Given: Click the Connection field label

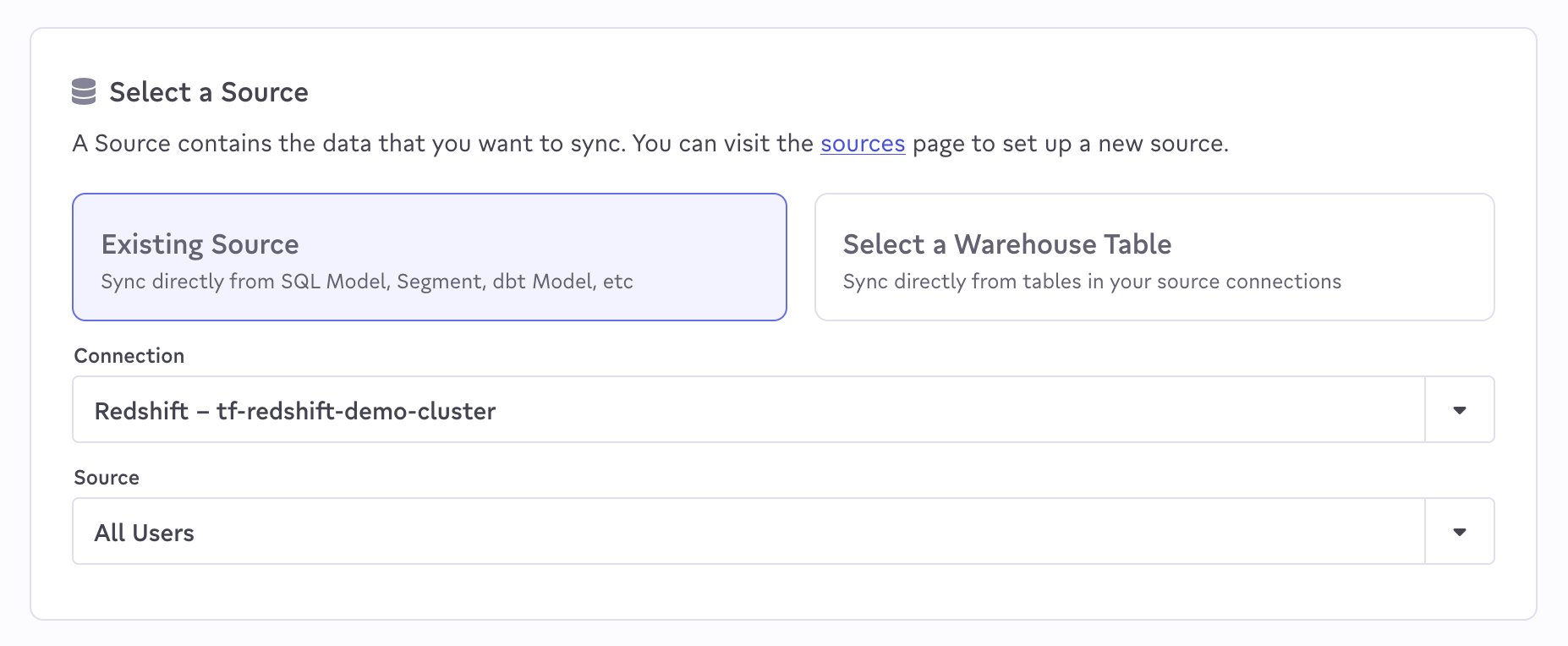Looking at the screenshot, I should click(129, 356).
